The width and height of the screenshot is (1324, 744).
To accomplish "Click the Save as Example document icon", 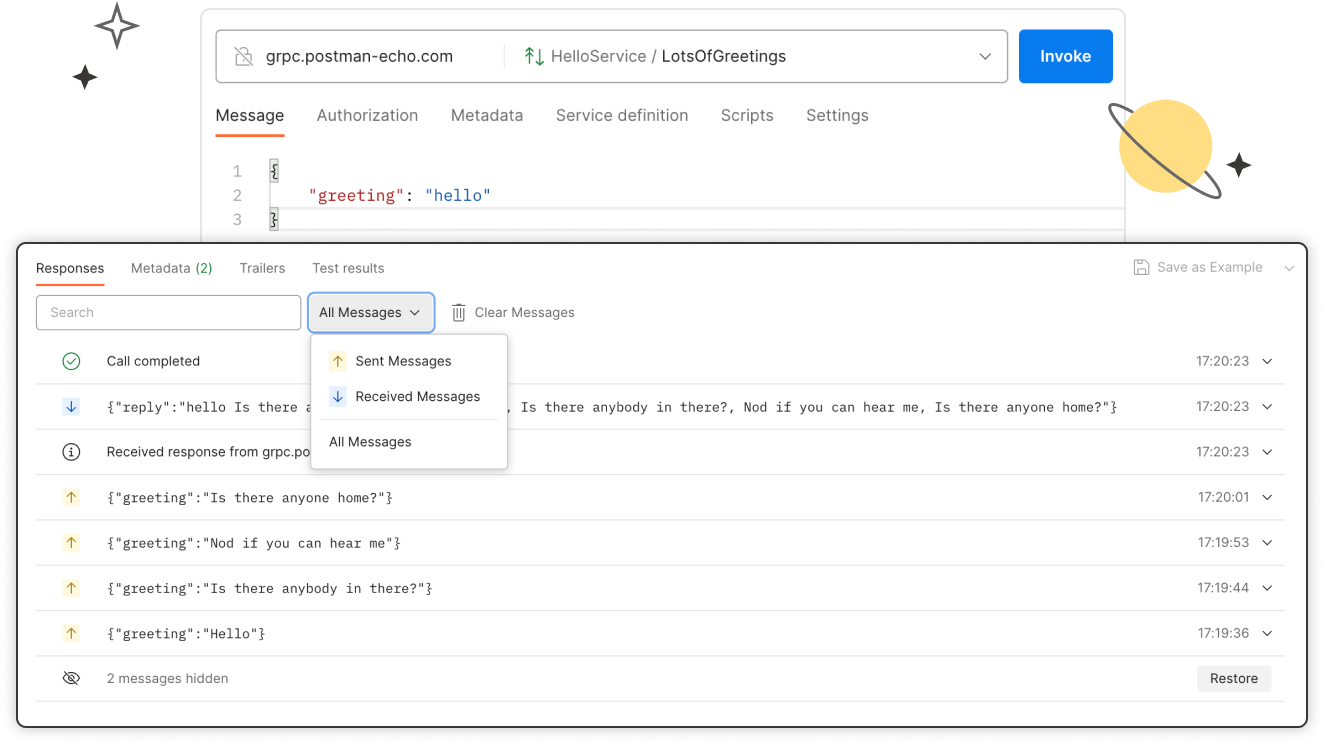I will pyautogui.click(x=1141, y=267).
